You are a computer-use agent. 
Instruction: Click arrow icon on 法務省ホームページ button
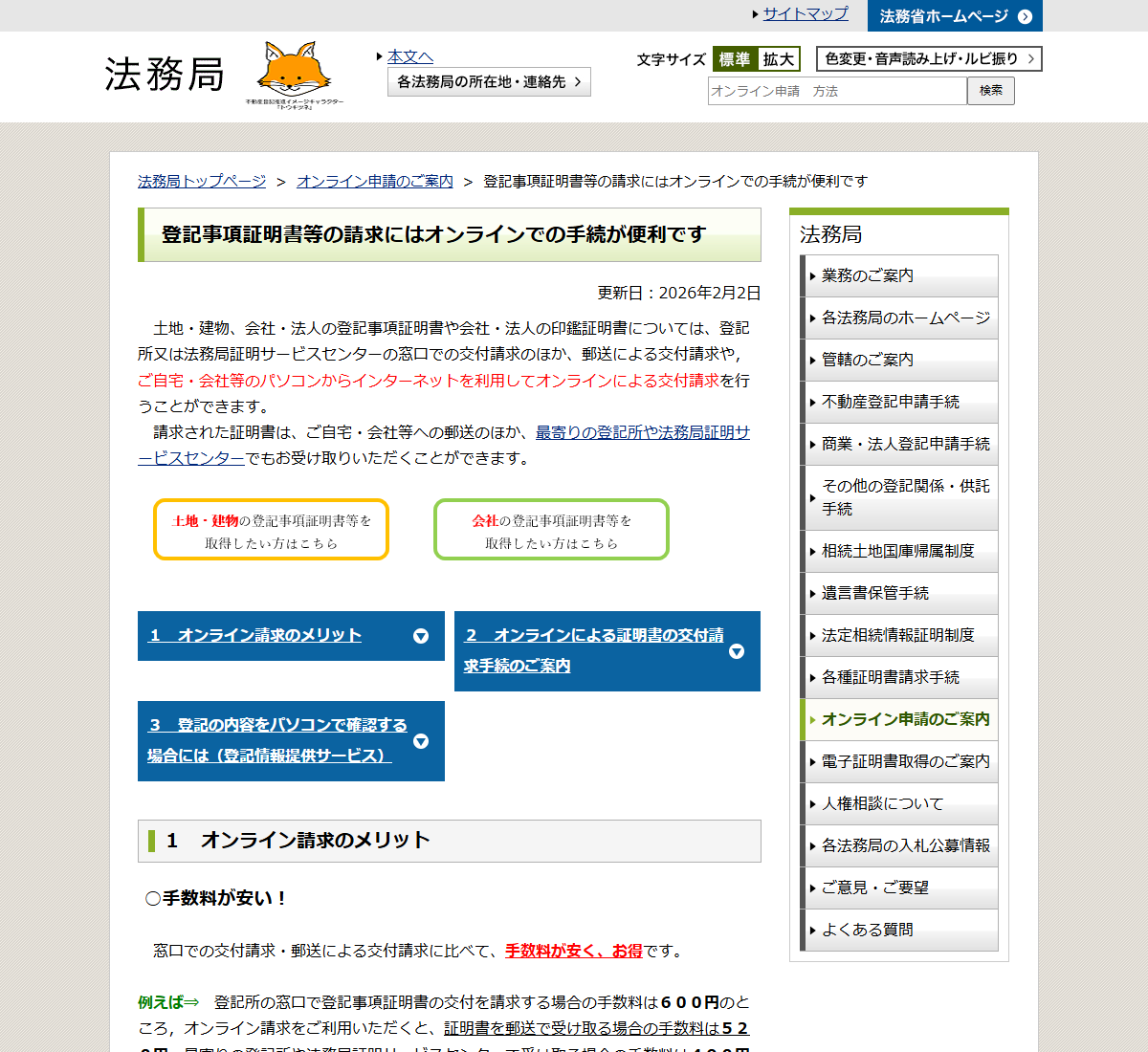coord(1025,16)
